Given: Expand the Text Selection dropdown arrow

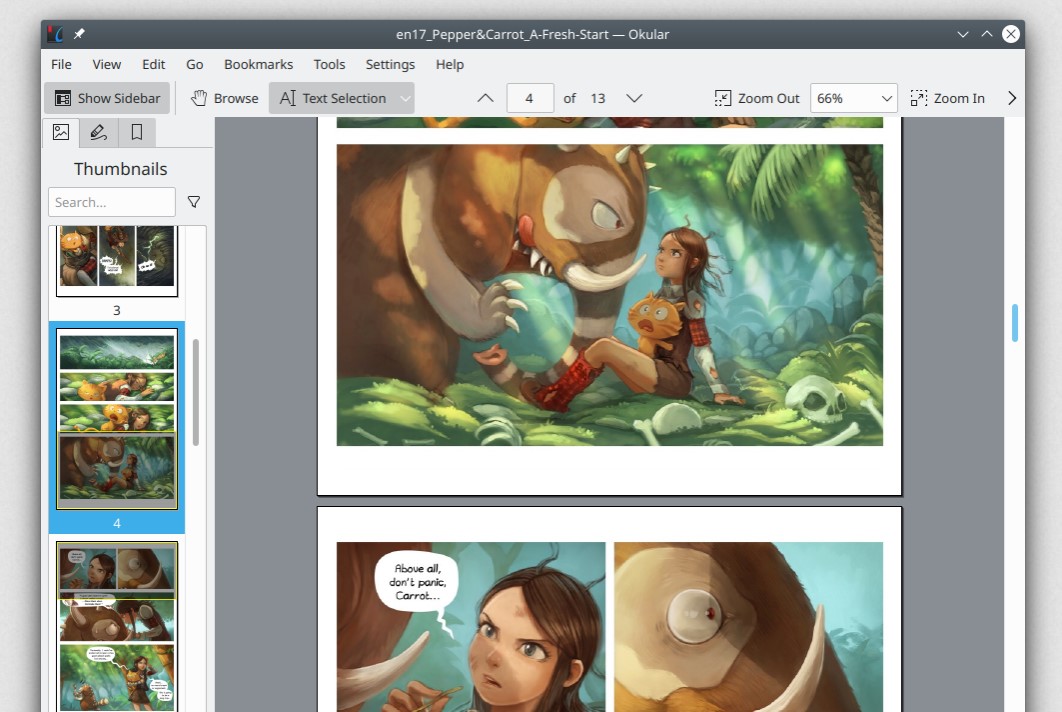Looking at the screenshot, I should [x=405, y=98].
